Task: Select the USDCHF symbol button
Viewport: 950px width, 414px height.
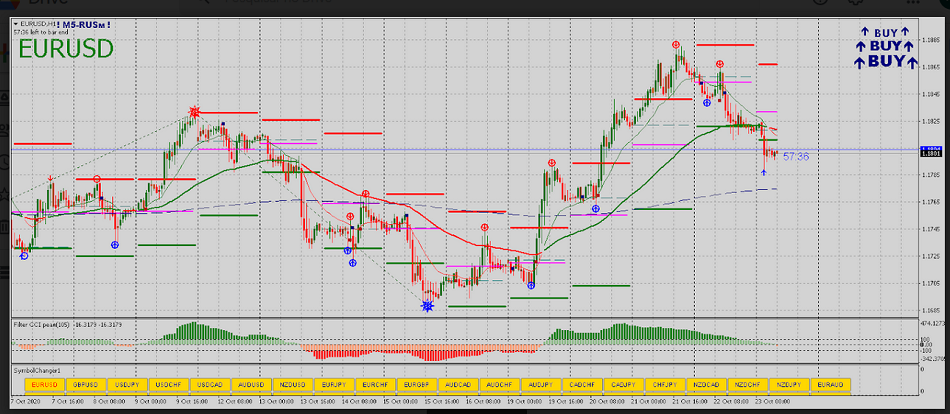Action: click(x=168, y=384)
